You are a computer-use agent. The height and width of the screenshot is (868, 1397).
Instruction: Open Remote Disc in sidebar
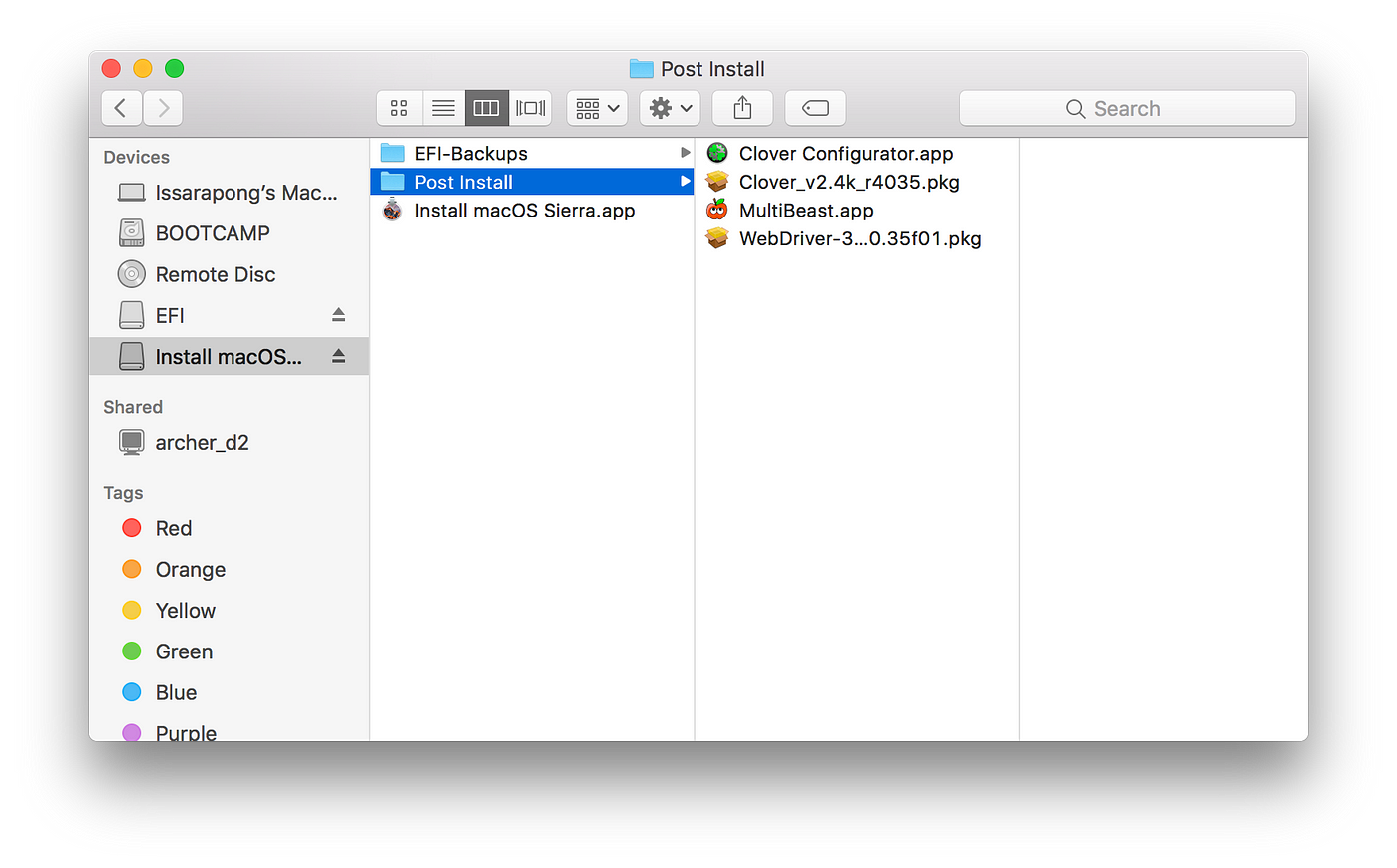(x=229, y=274)
